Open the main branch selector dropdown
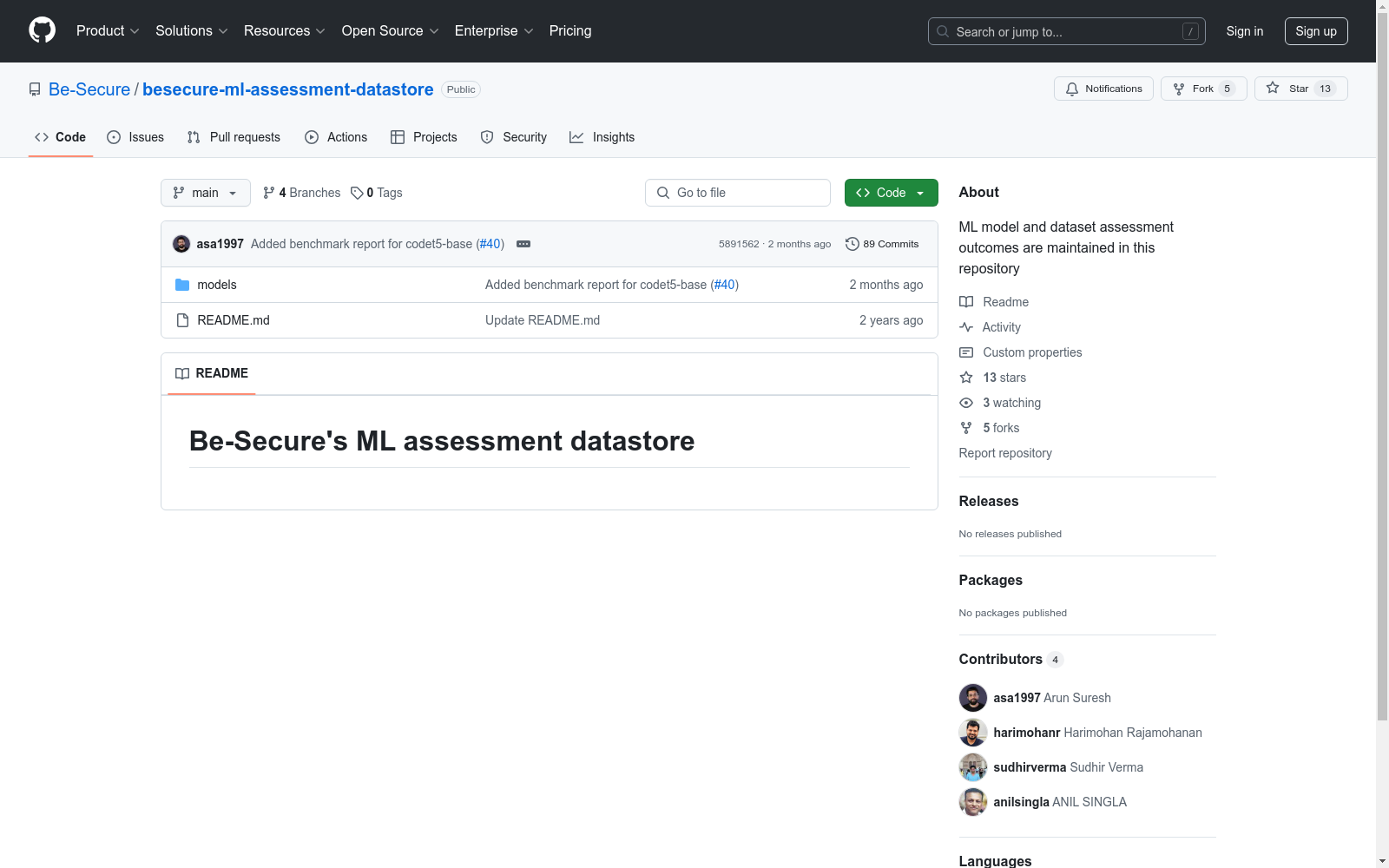This screenshot has height=868, width=1389. coord(206,193)
